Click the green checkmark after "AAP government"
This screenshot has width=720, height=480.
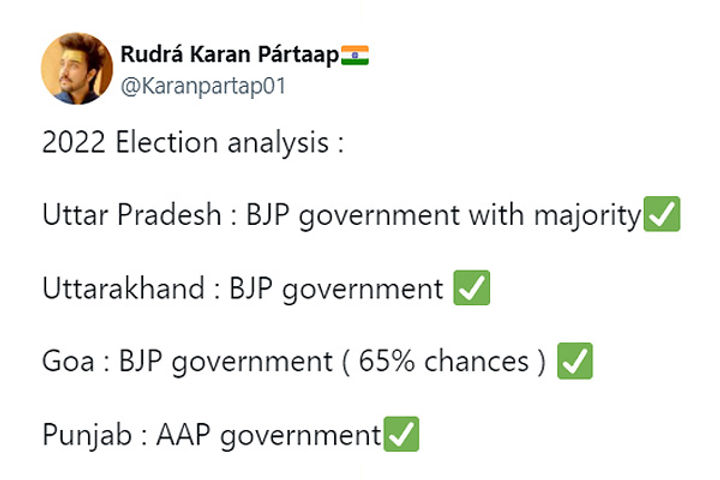(x=401, y=434)
